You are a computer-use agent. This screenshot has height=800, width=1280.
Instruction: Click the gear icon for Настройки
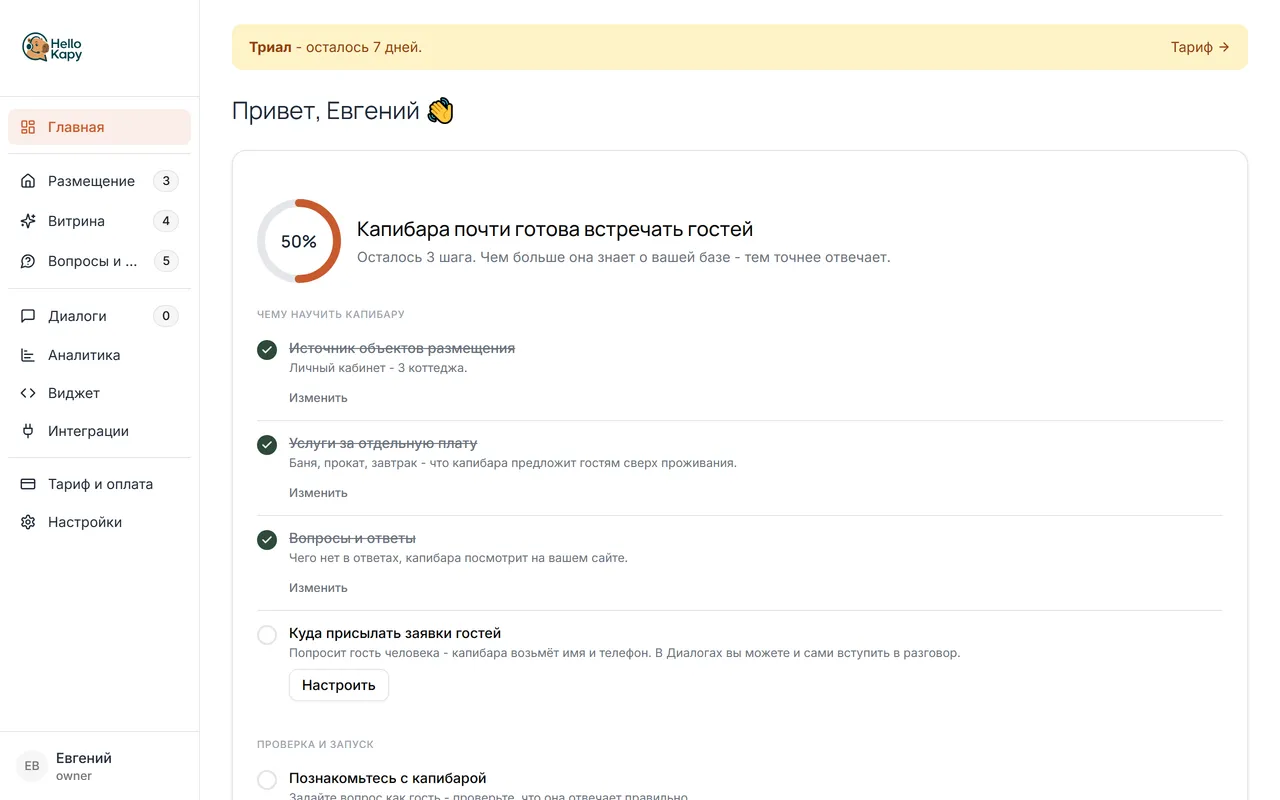[28, 522]
